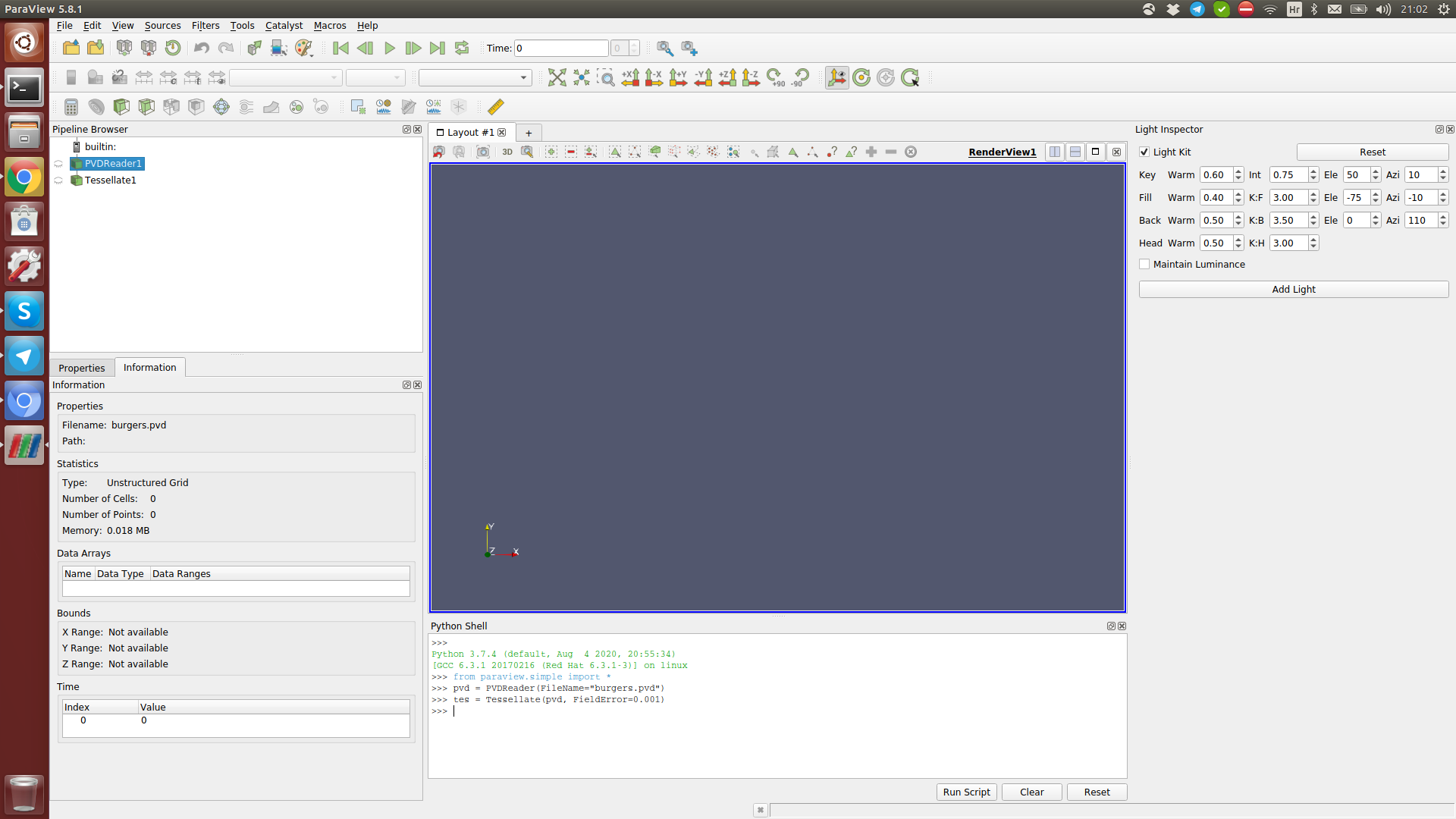Viewport: 1456px width, 819px height.
Task: Click the Open file folder icon
Action: click(71, 48)
